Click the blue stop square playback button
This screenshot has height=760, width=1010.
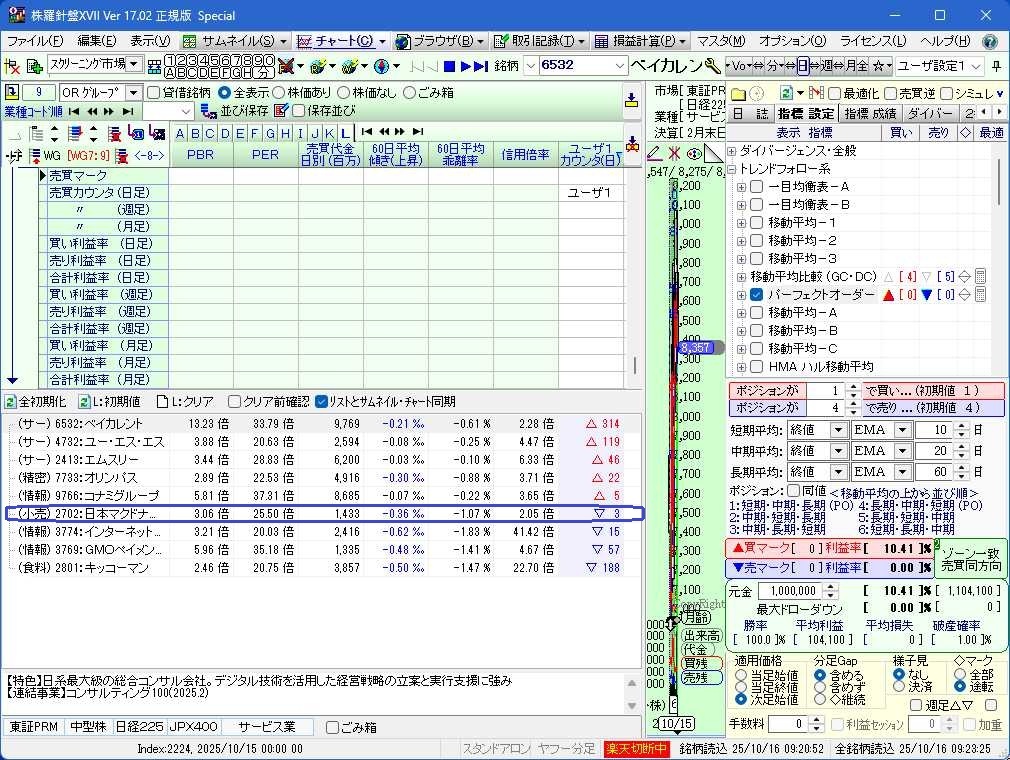click(450, 66)
